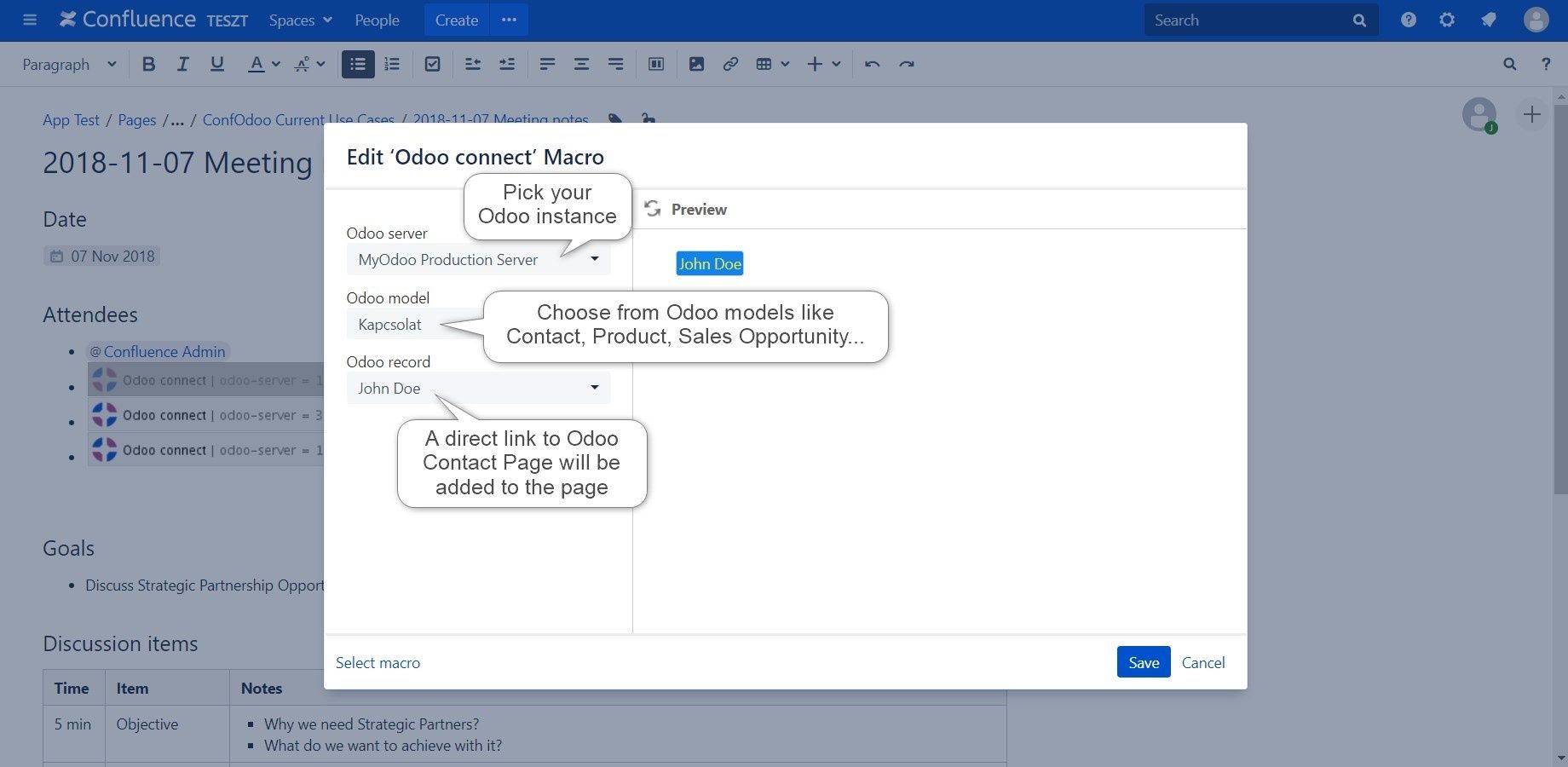Open the Pages breadcrumb link
The height and width of the screenshot is (767, 1568).
point(136,120)
